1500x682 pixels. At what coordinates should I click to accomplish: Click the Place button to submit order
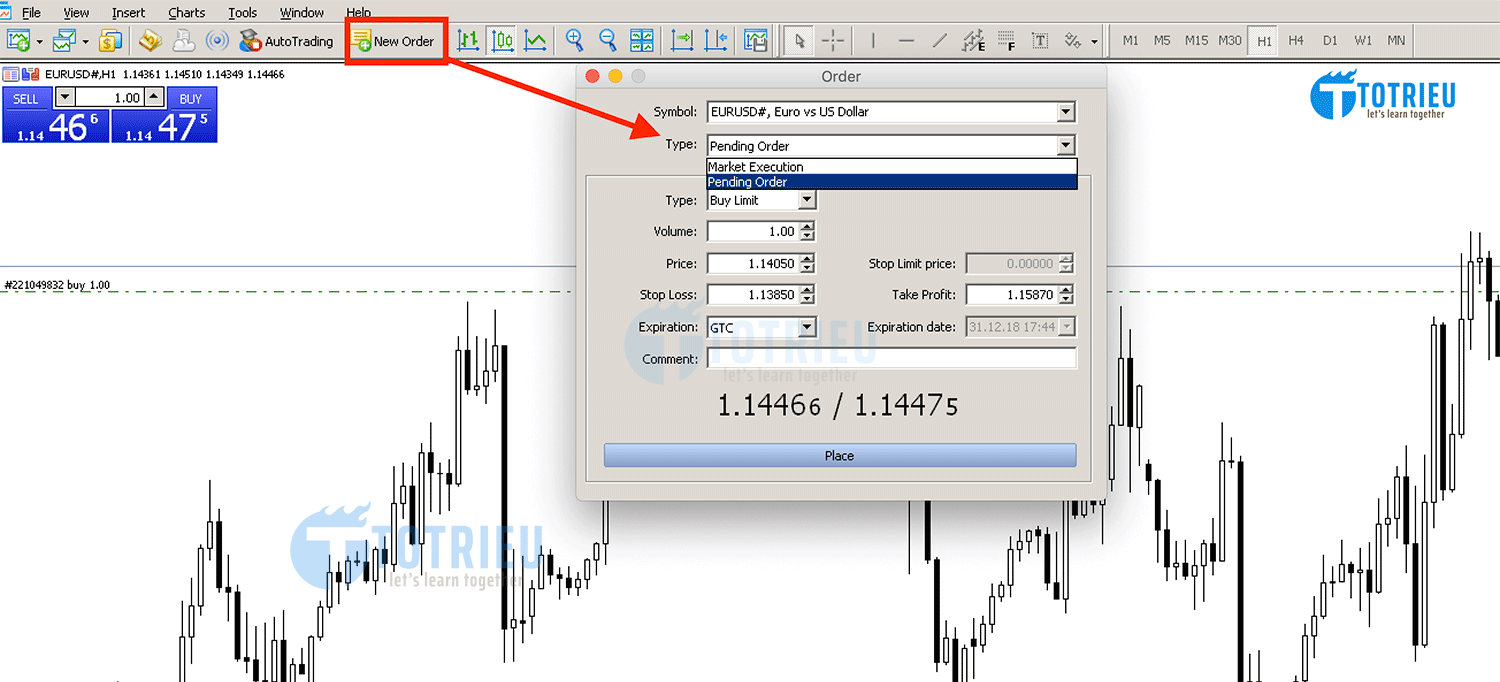[839, 455]
